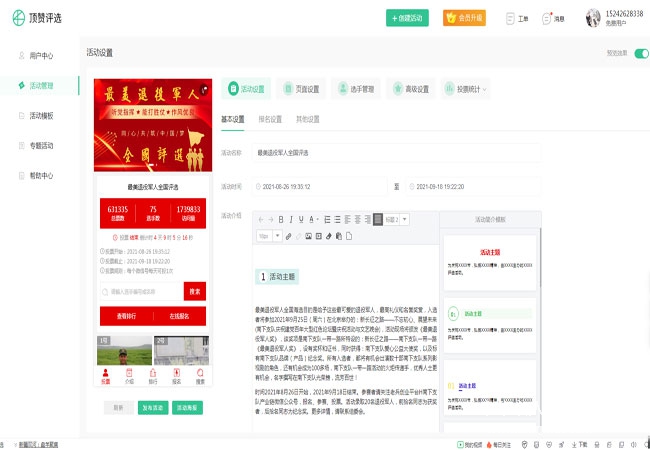Click the paste clipboard icon in editor
Viewport: 650px width, 450px height.
[x=339, y=236]
